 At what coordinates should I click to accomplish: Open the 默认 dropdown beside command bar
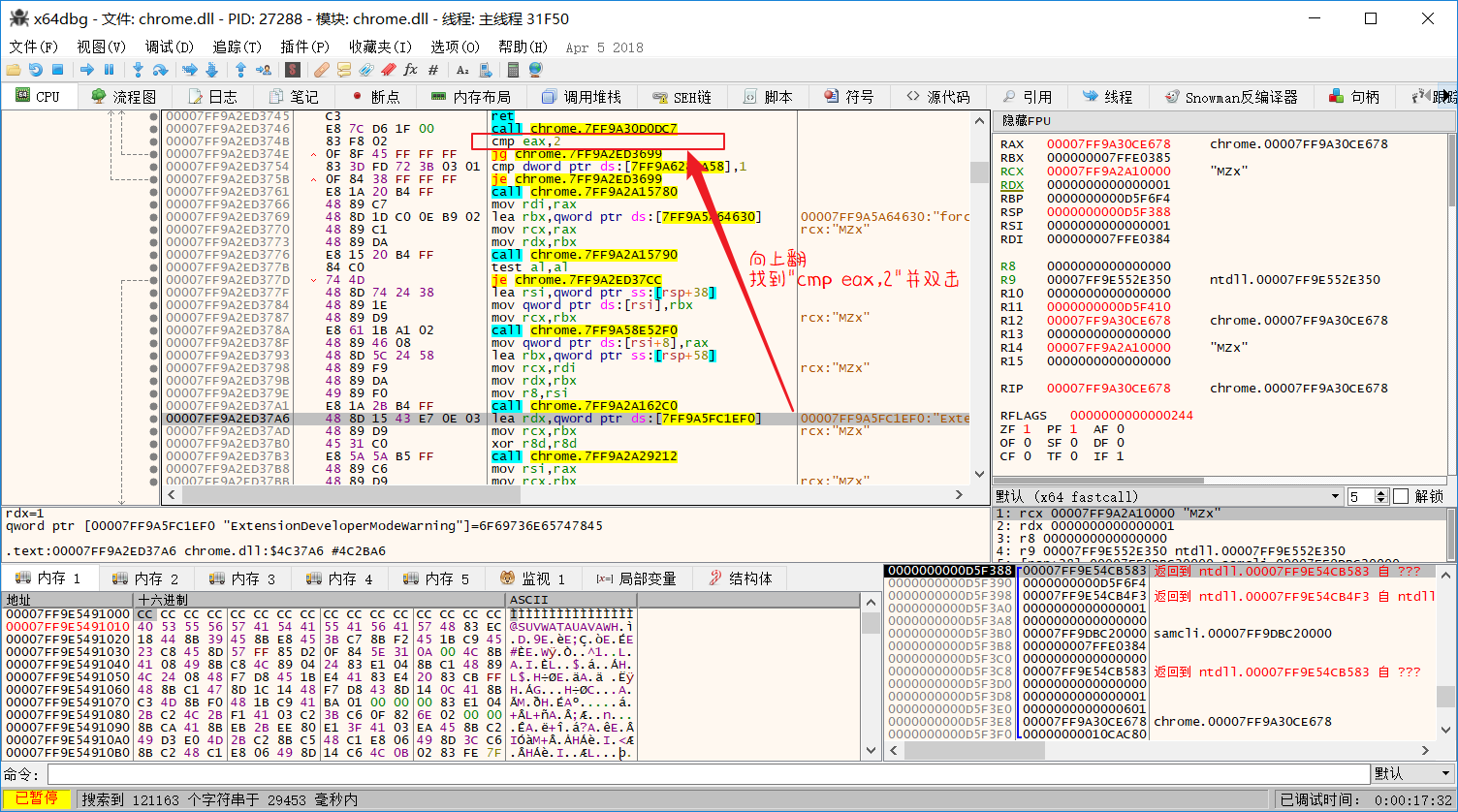[1413, 773]
